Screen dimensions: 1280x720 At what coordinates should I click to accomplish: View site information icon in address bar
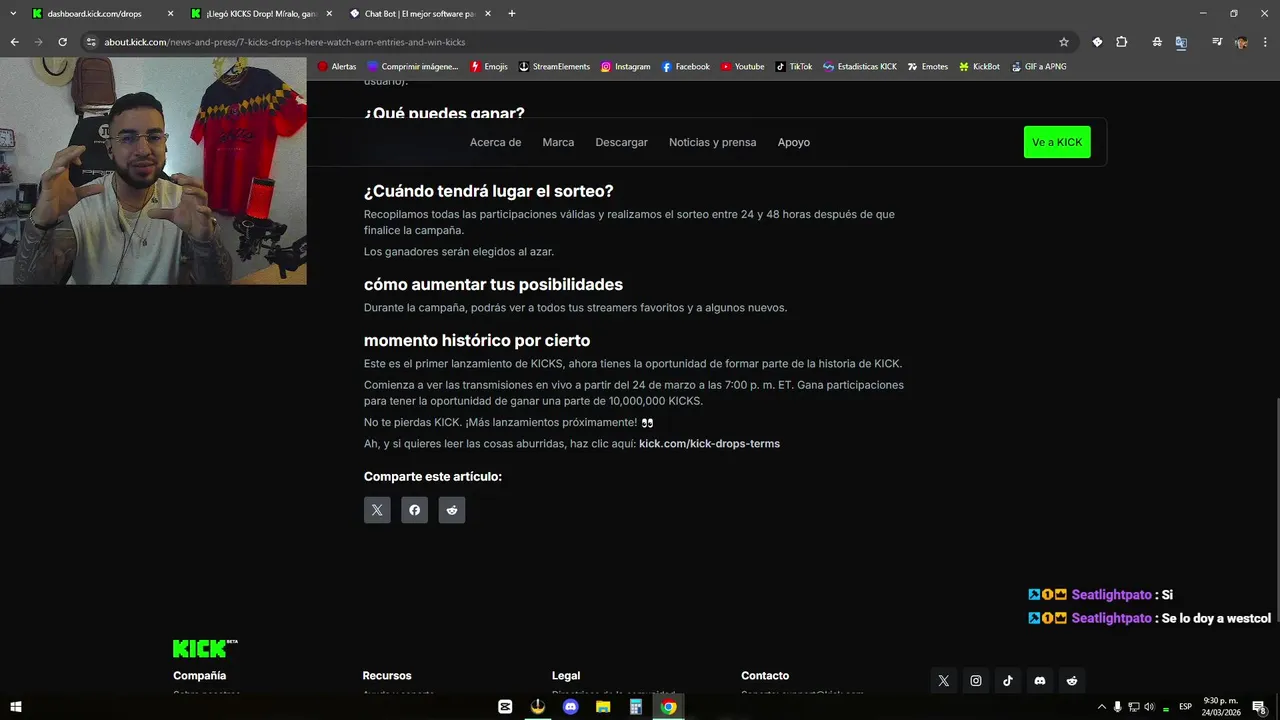coord(91,42)
